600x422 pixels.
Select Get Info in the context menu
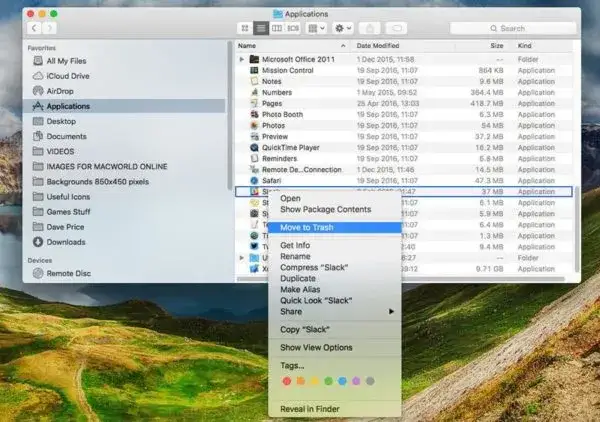click(294, 245)
